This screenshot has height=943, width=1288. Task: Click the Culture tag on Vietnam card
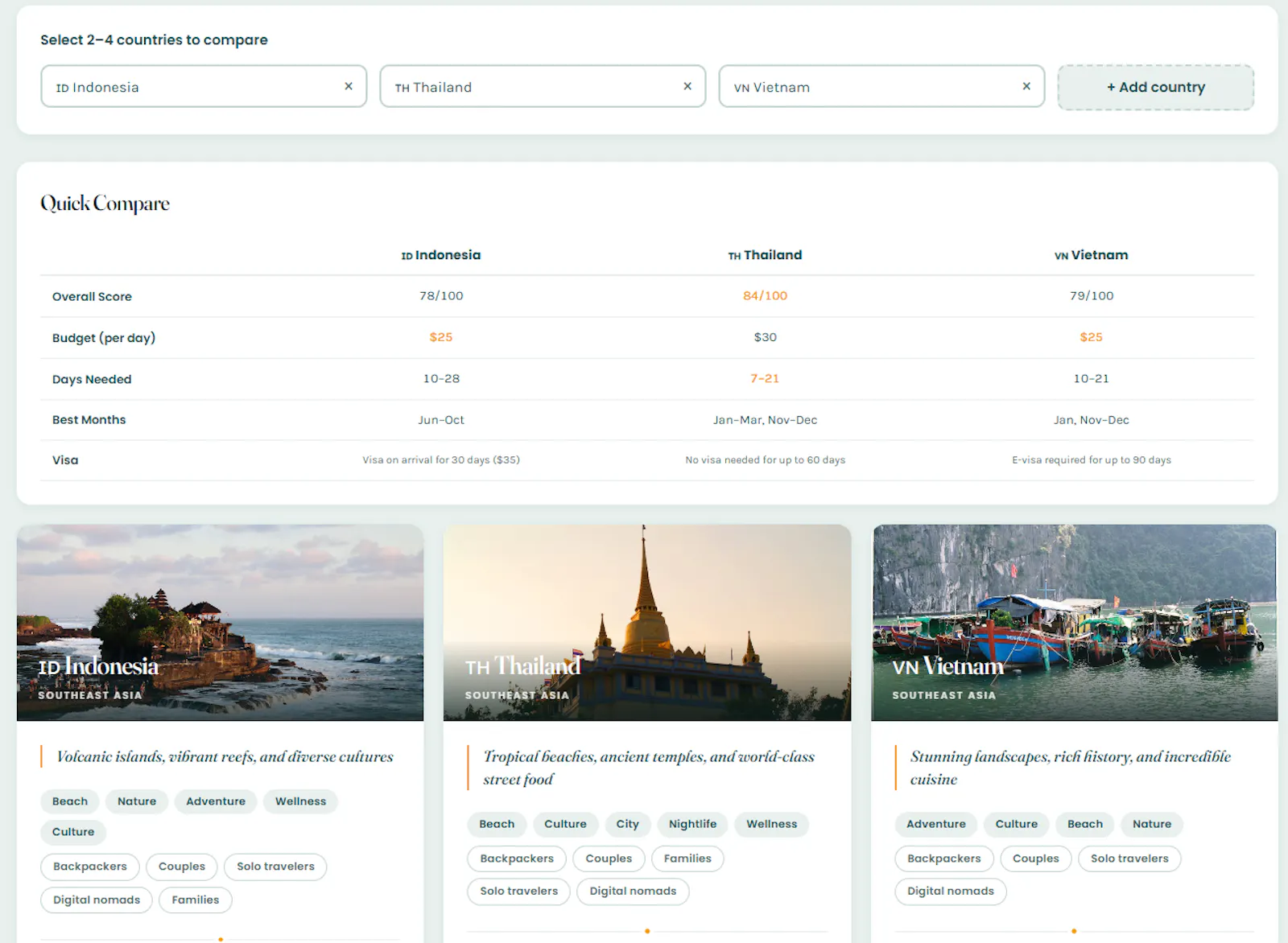tap(1017, 824)
